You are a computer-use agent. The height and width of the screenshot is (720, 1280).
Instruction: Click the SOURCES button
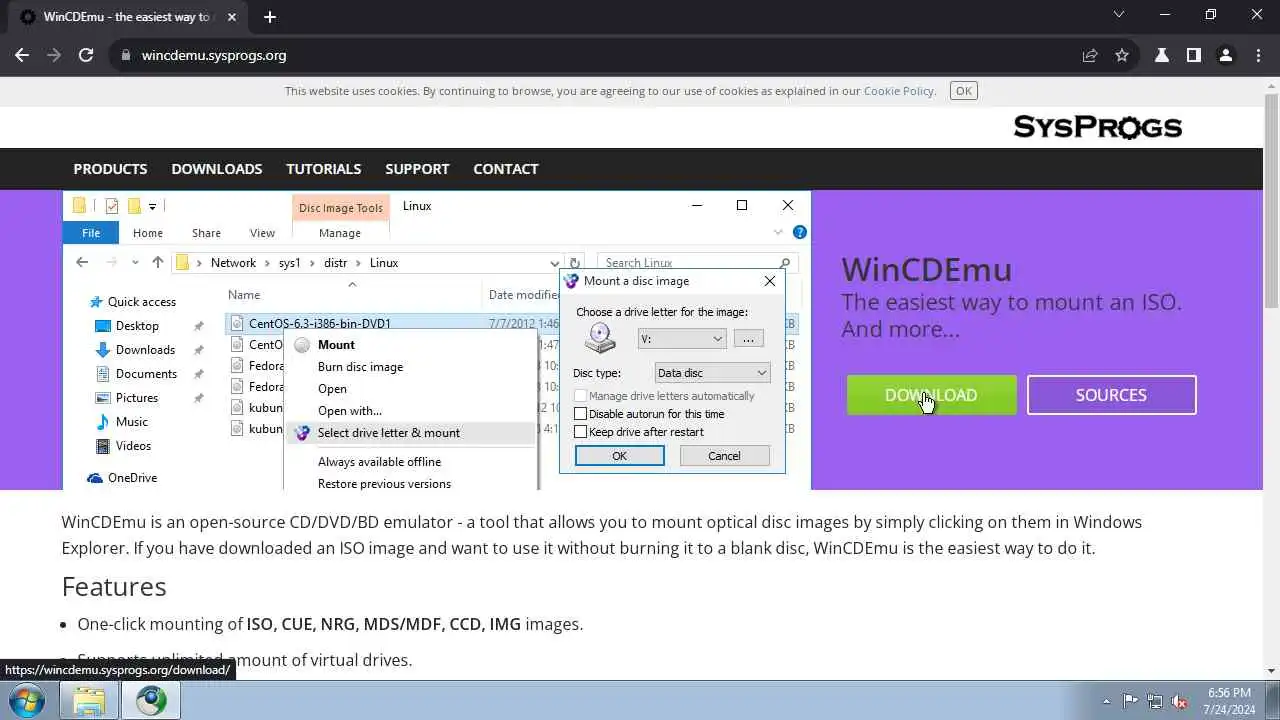(1111, 395)
